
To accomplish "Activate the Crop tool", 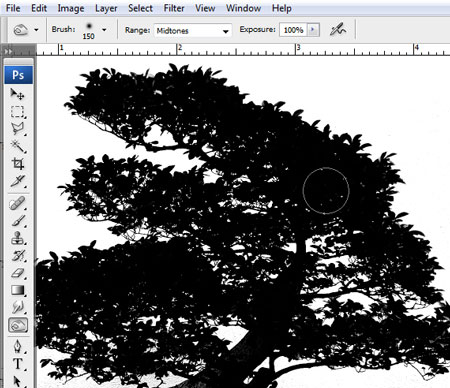I will click(17, 164).
